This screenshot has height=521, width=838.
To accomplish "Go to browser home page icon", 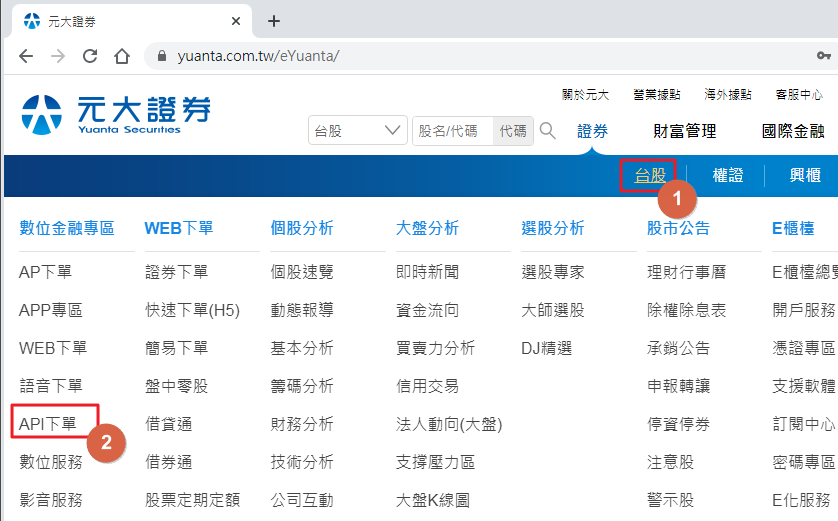I will pos(122,56).
